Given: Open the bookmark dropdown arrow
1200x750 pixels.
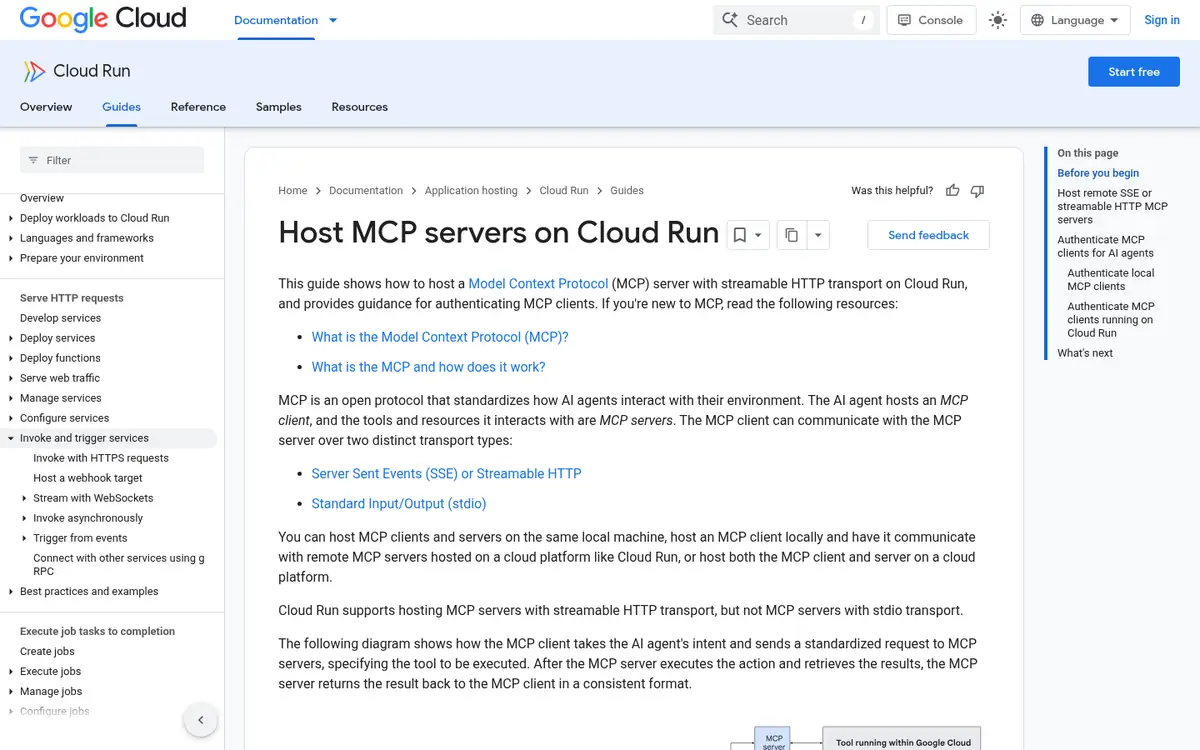Looking at the screenshot, I should (x=759, y=235).
